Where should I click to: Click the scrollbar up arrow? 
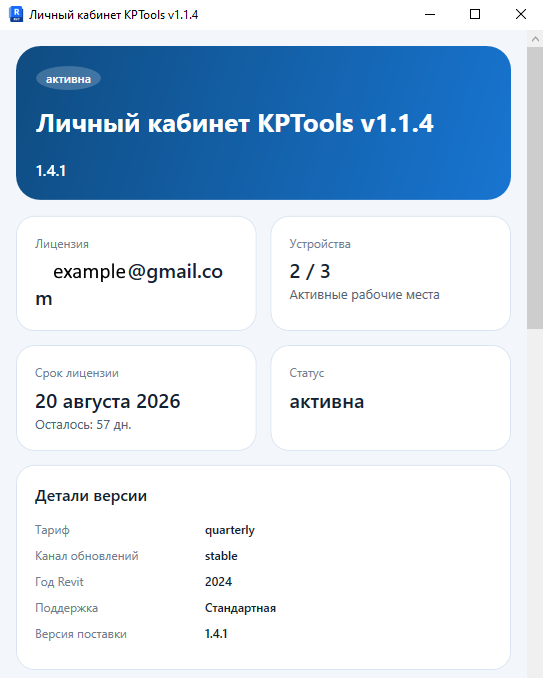click(x=535, y=39)
